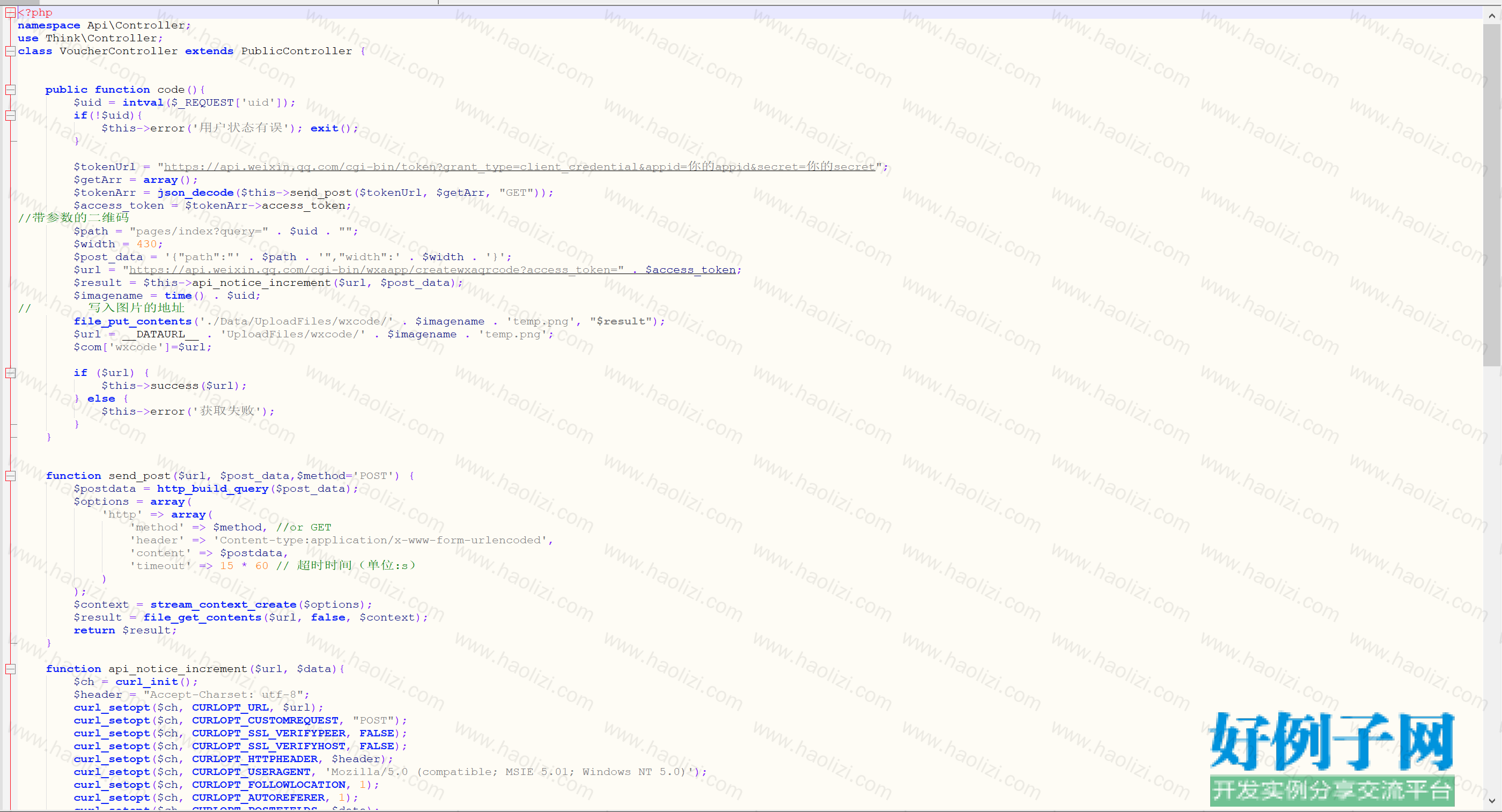Screen dimensions: 1502x812
Task: Click the '$imagename = time() . $uid;' line
Action: [x=167, y=296]
